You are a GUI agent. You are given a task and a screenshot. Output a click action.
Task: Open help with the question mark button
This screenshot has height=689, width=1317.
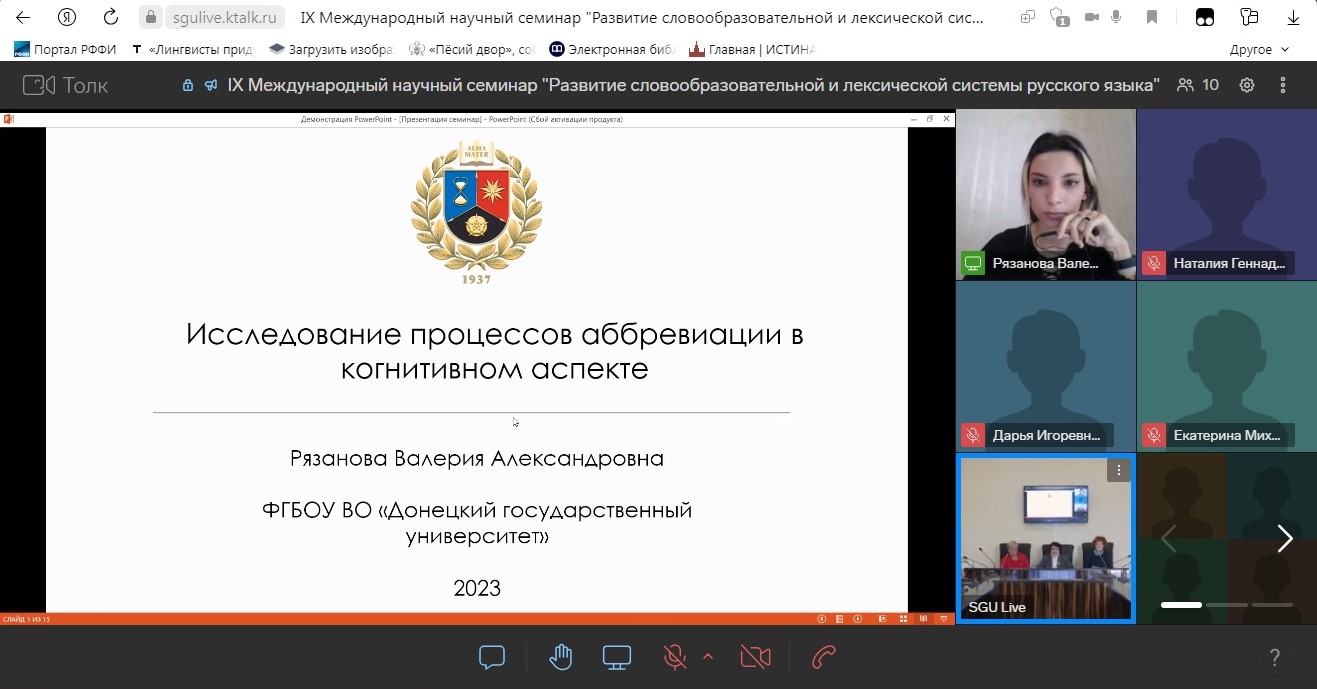[1274, 657]
